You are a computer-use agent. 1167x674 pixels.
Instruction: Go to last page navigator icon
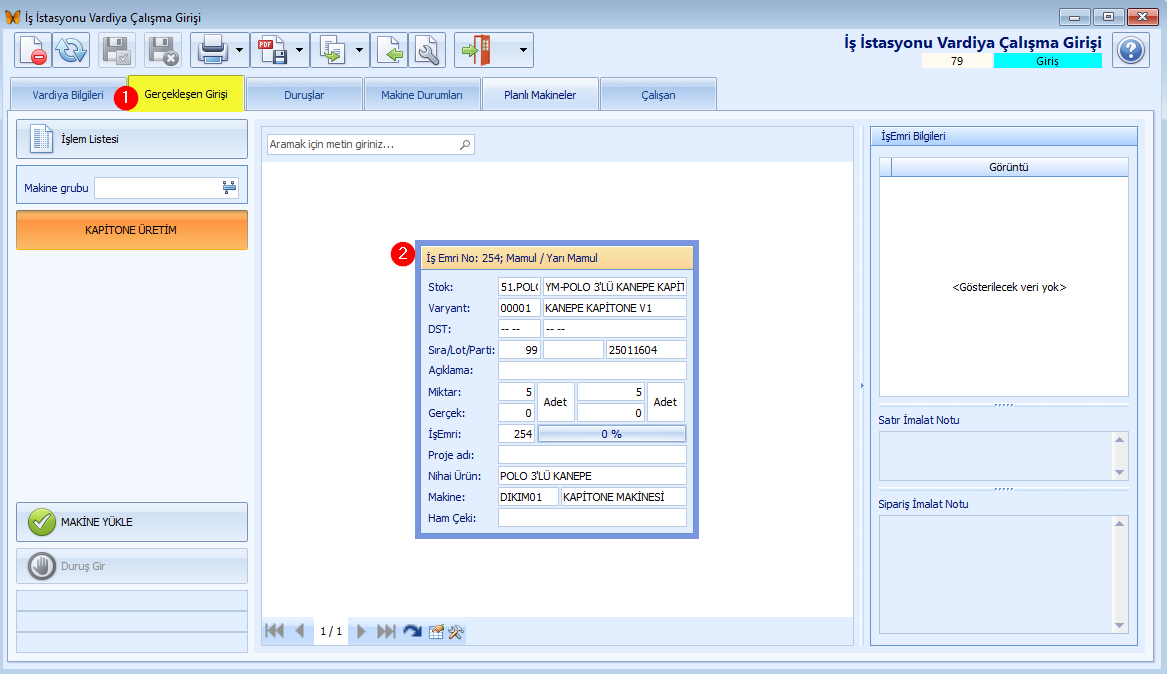(386, 631)
